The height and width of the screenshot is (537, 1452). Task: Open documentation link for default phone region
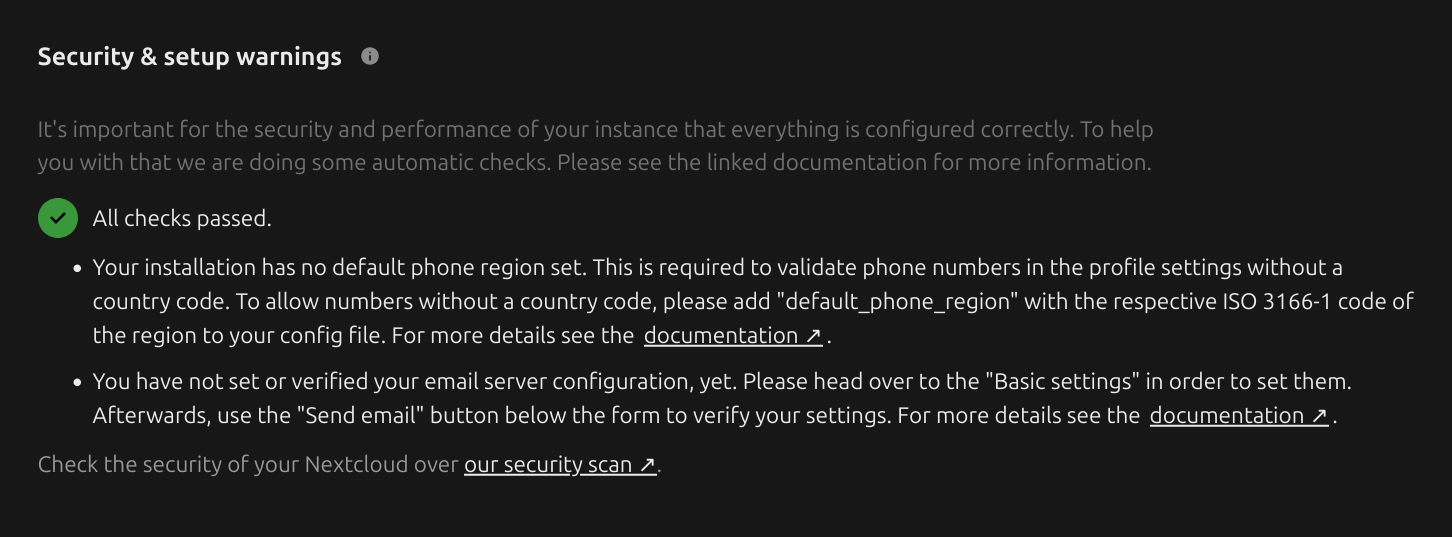click(733, 336)
